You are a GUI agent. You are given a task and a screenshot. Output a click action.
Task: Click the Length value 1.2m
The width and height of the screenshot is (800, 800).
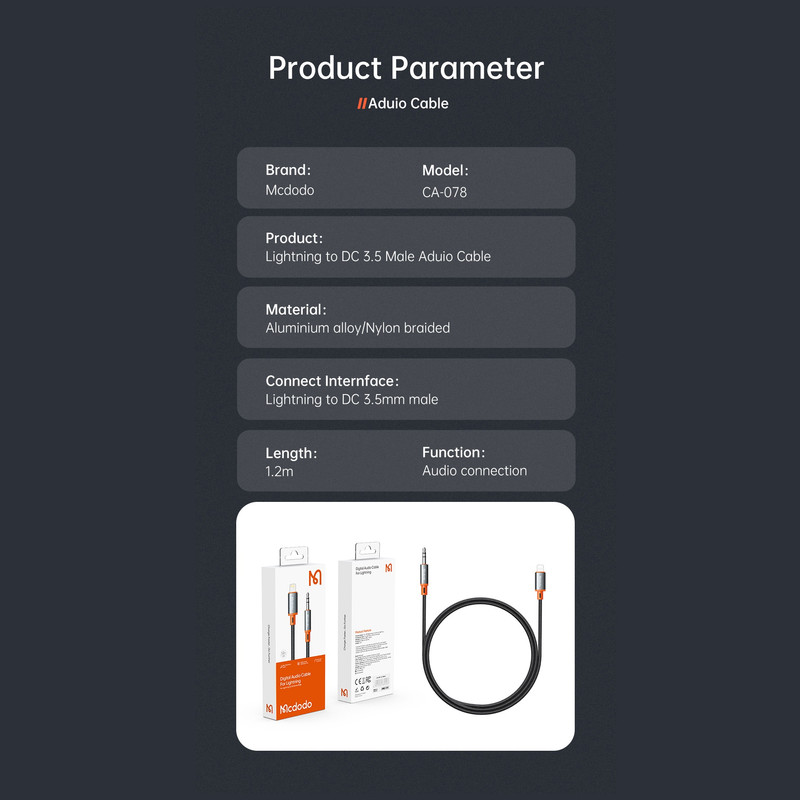[280, 471]
